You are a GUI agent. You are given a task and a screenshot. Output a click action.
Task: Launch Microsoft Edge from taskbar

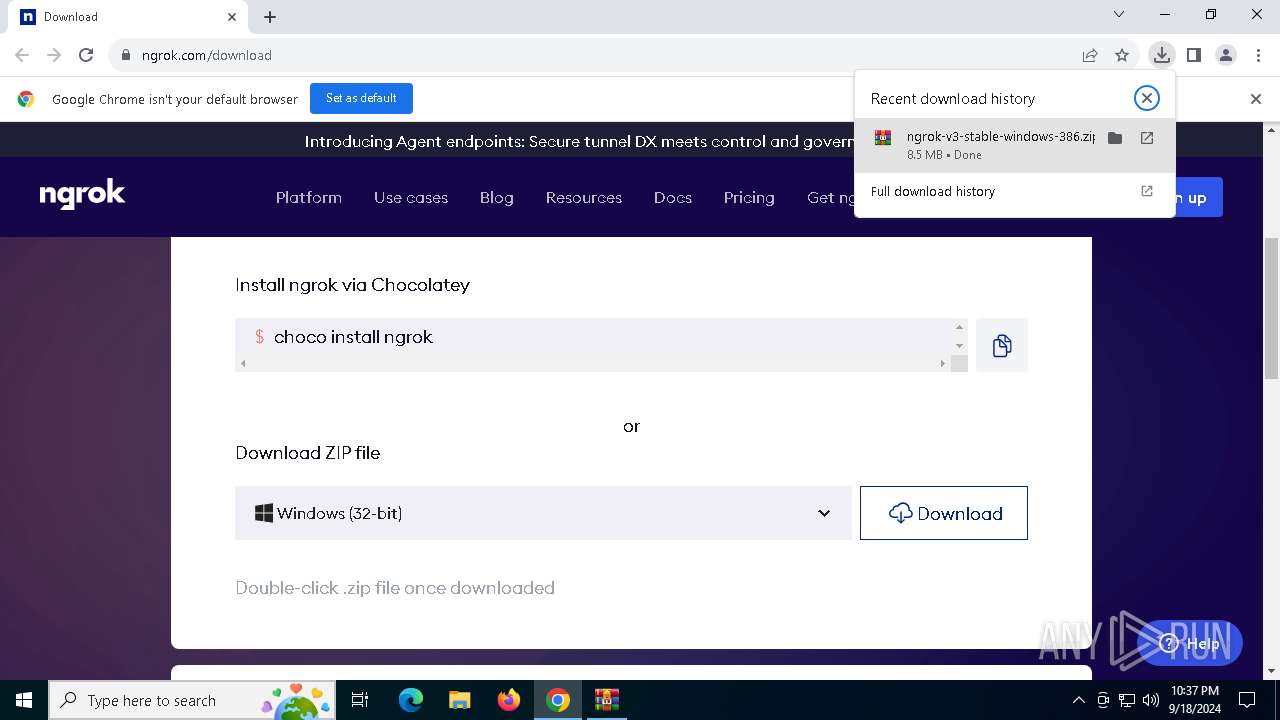coord(411,700)
